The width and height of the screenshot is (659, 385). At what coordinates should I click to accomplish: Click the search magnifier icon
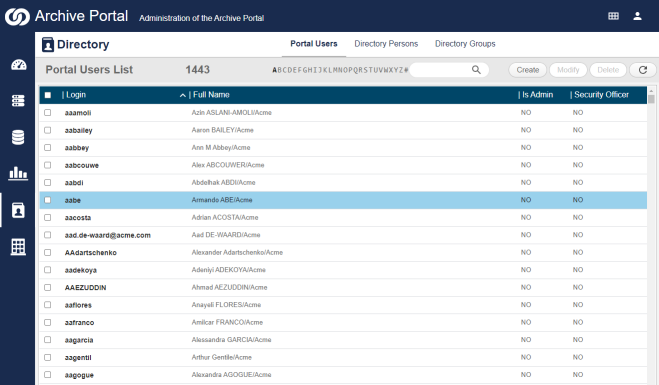click(x=476, y=70)
